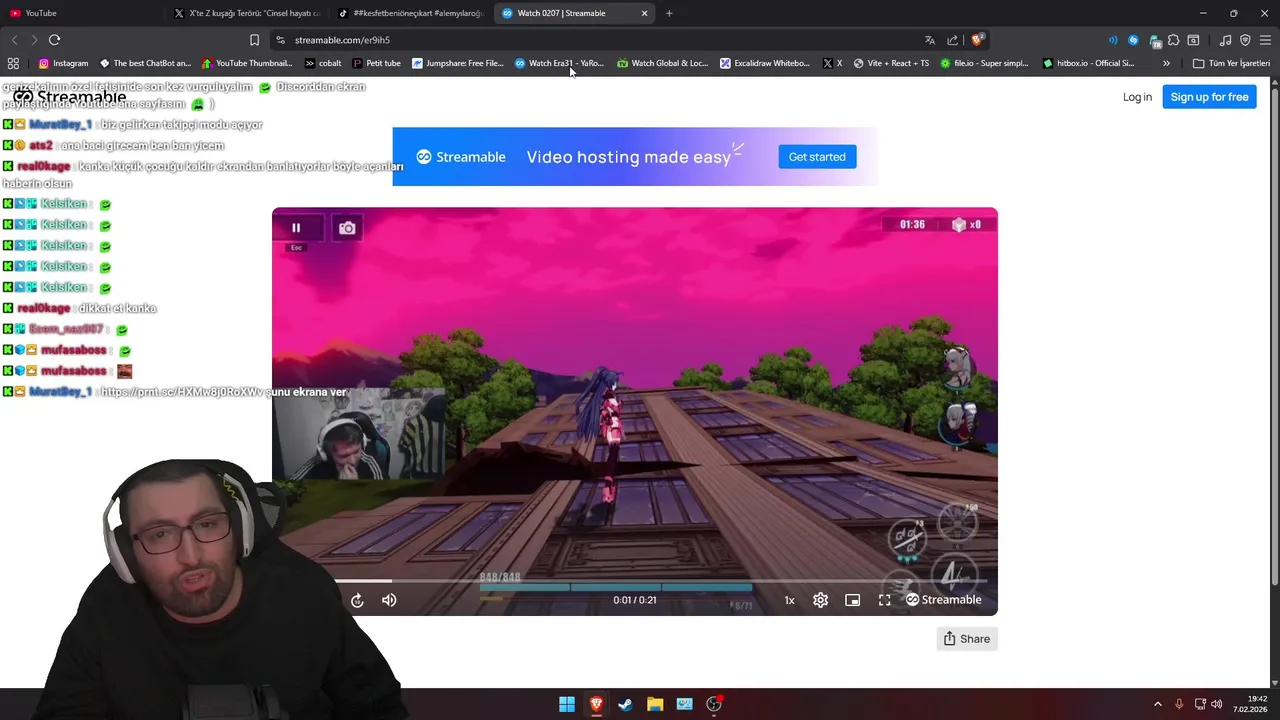Click the site settings icon beside the URL
The width and height of the screenshot is (1280, 720).
coord(281,40)
